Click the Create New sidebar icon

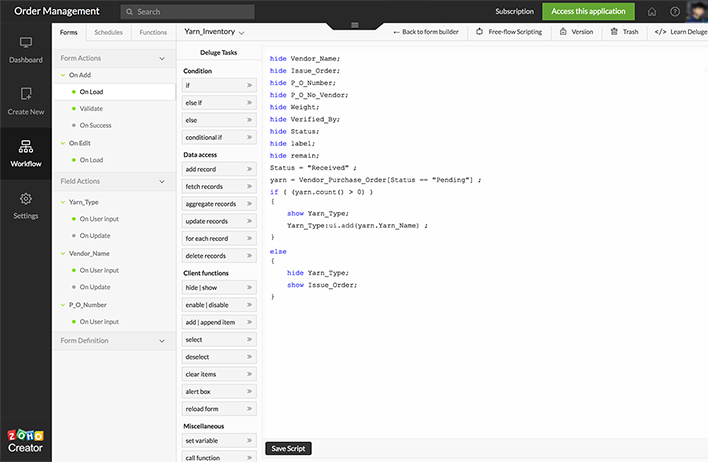click(26, 94)
